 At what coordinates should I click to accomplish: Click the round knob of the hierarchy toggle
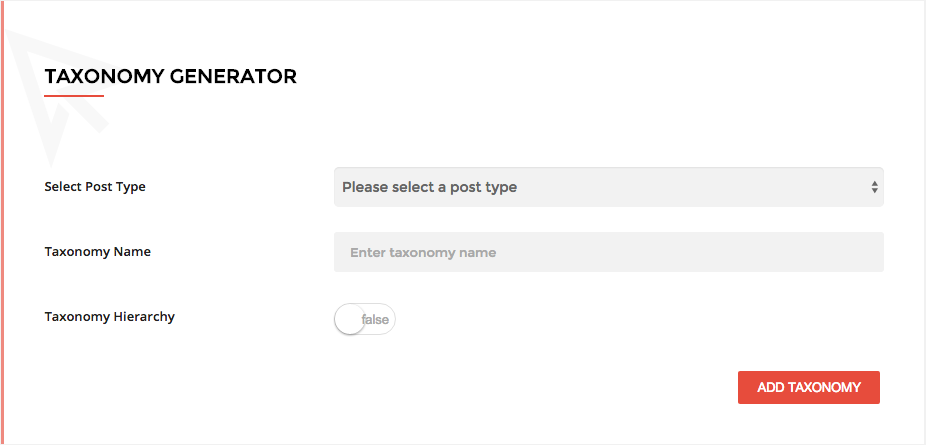point(349,320)
